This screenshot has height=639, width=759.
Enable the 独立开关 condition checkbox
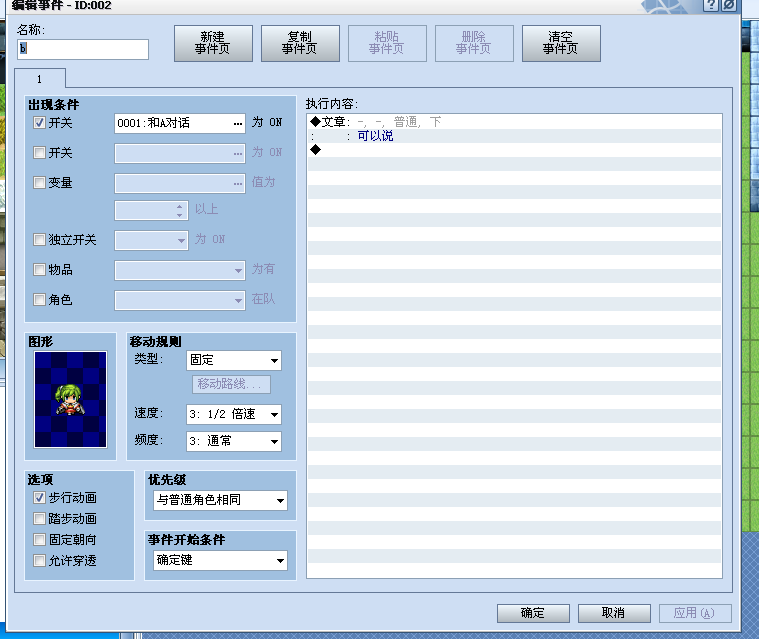coord(39,240)
